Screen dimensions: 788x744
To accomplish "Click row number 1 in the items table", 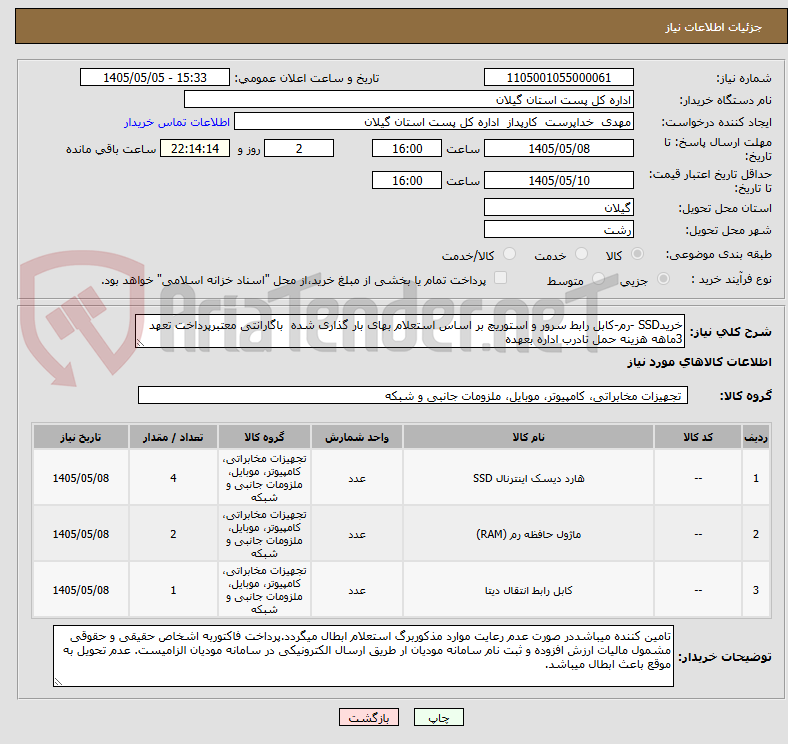I will click(x=755, y=478).
